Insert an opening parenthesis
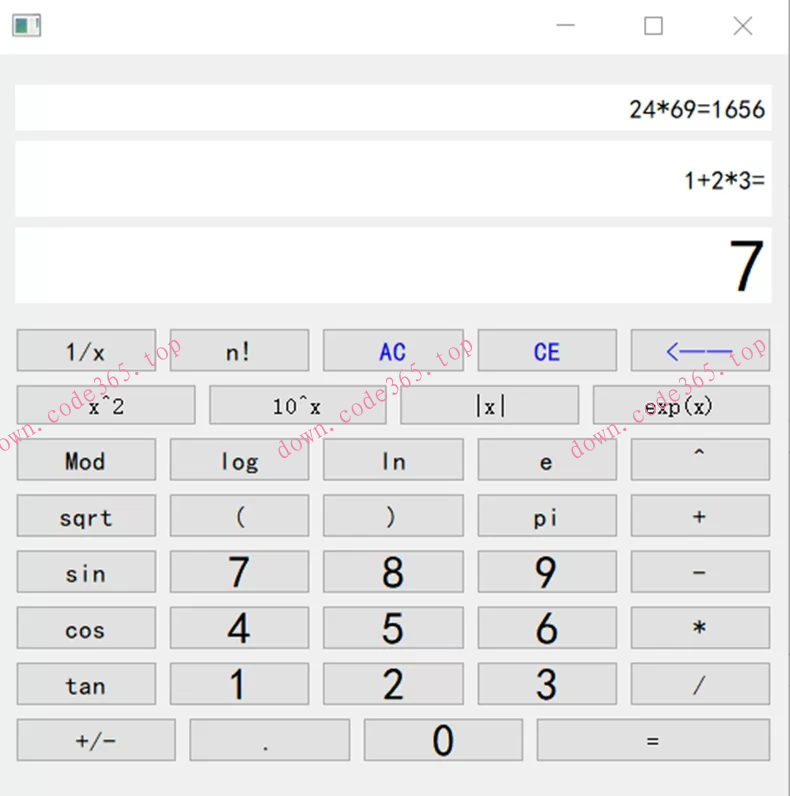 [239, 516]
